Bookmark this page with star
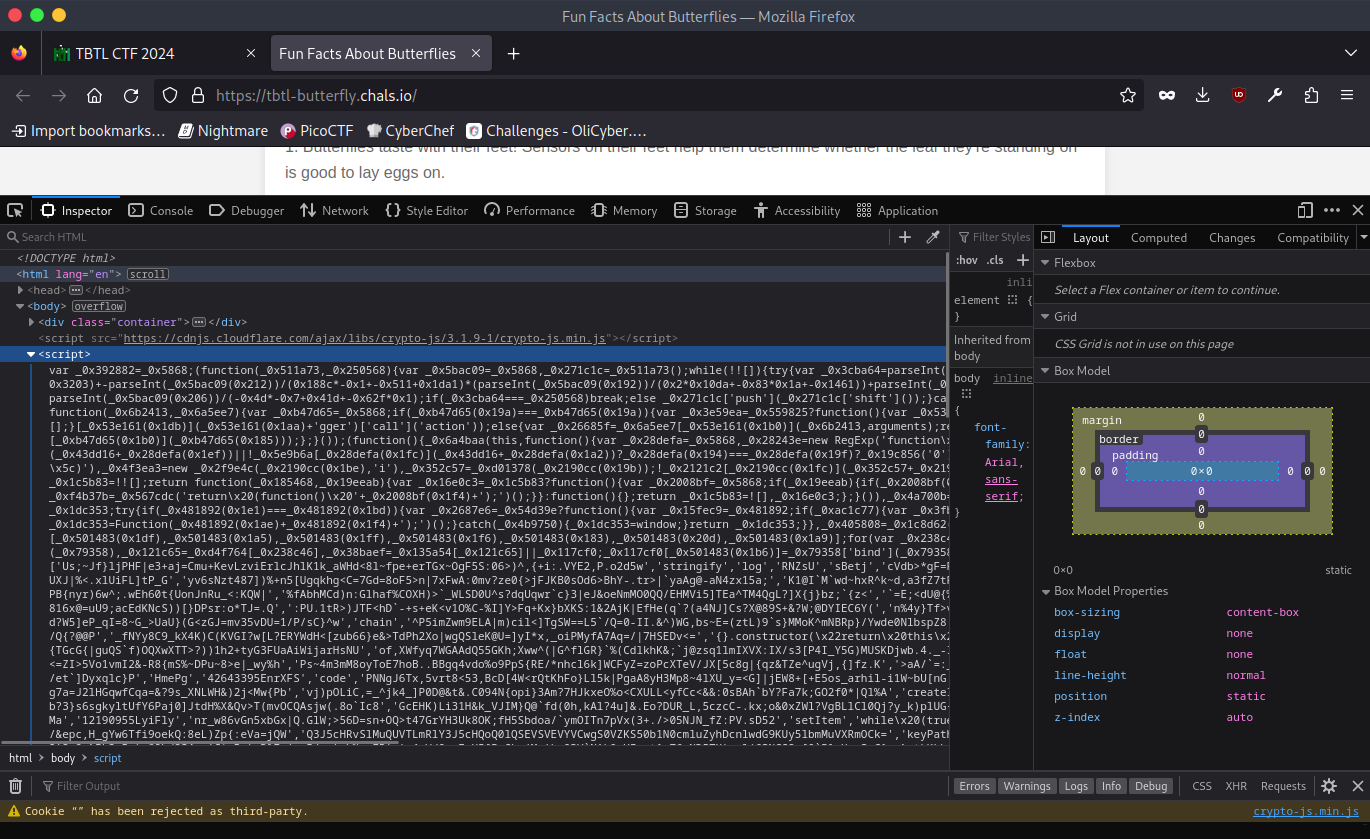1370x839 pixels. pyautogui.click(x=1128, y=95)
